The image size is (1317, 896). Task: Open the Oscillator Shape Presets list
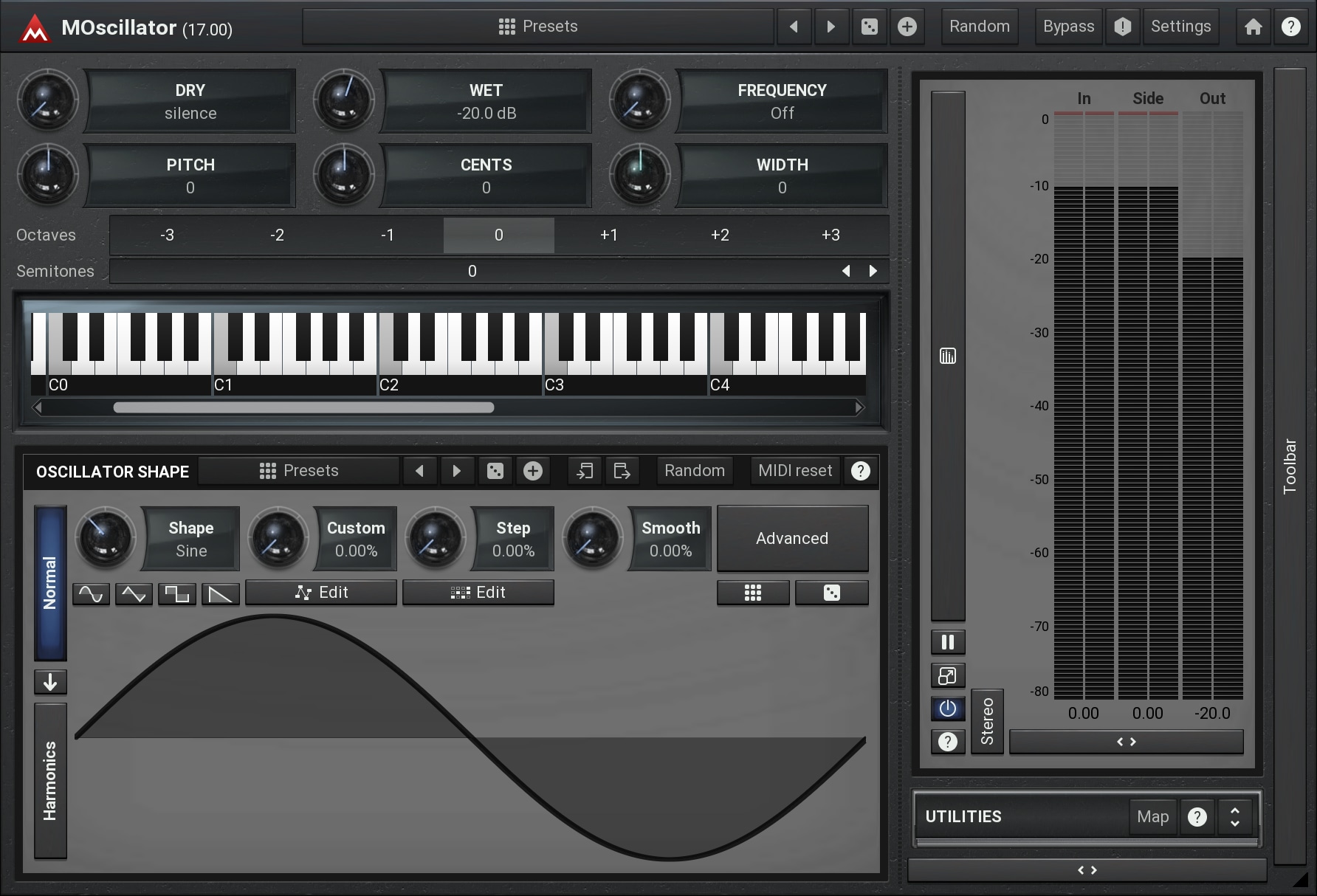tap(299, 471)
